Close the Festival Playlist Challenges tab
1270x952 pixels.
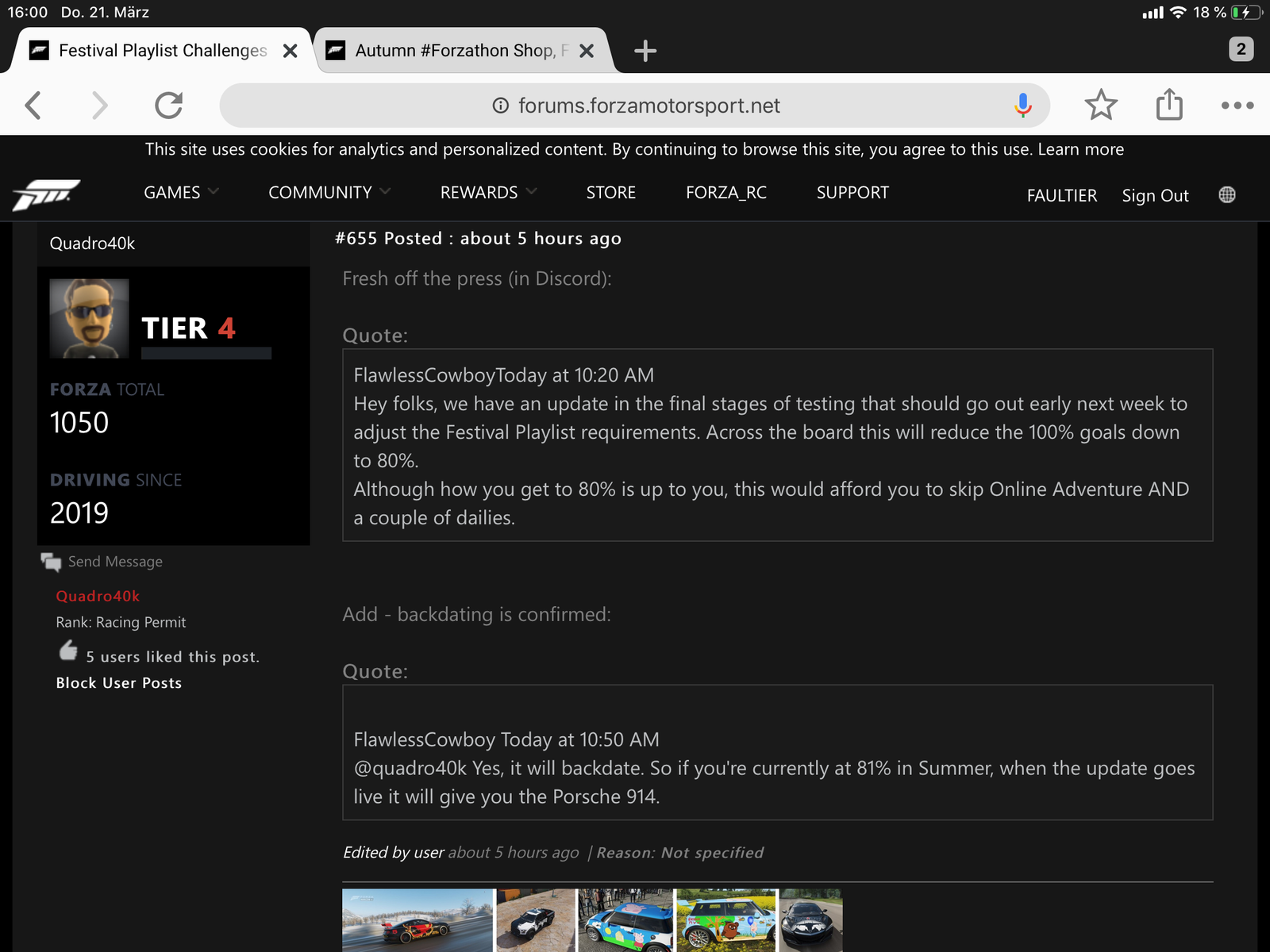(x=291, y=51)
